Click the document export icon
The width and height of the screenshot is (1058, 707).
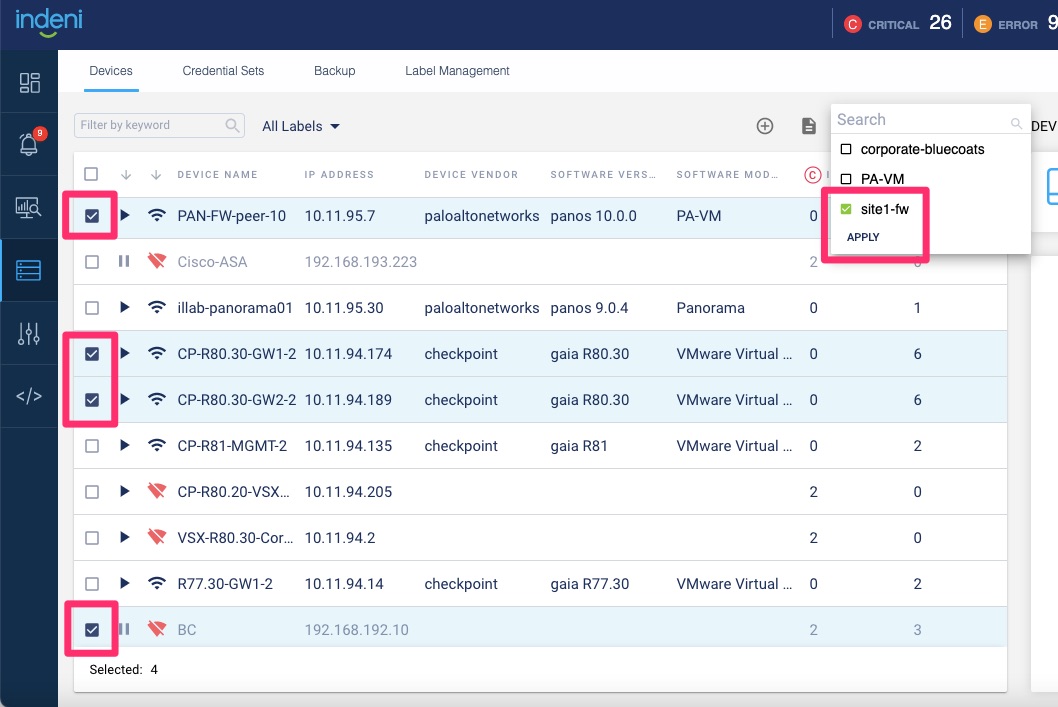click(809, 126)
